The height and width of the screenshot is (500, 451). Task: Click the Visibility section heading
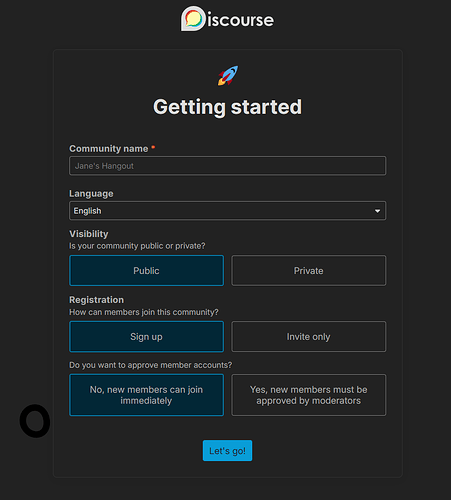[89, 234]
